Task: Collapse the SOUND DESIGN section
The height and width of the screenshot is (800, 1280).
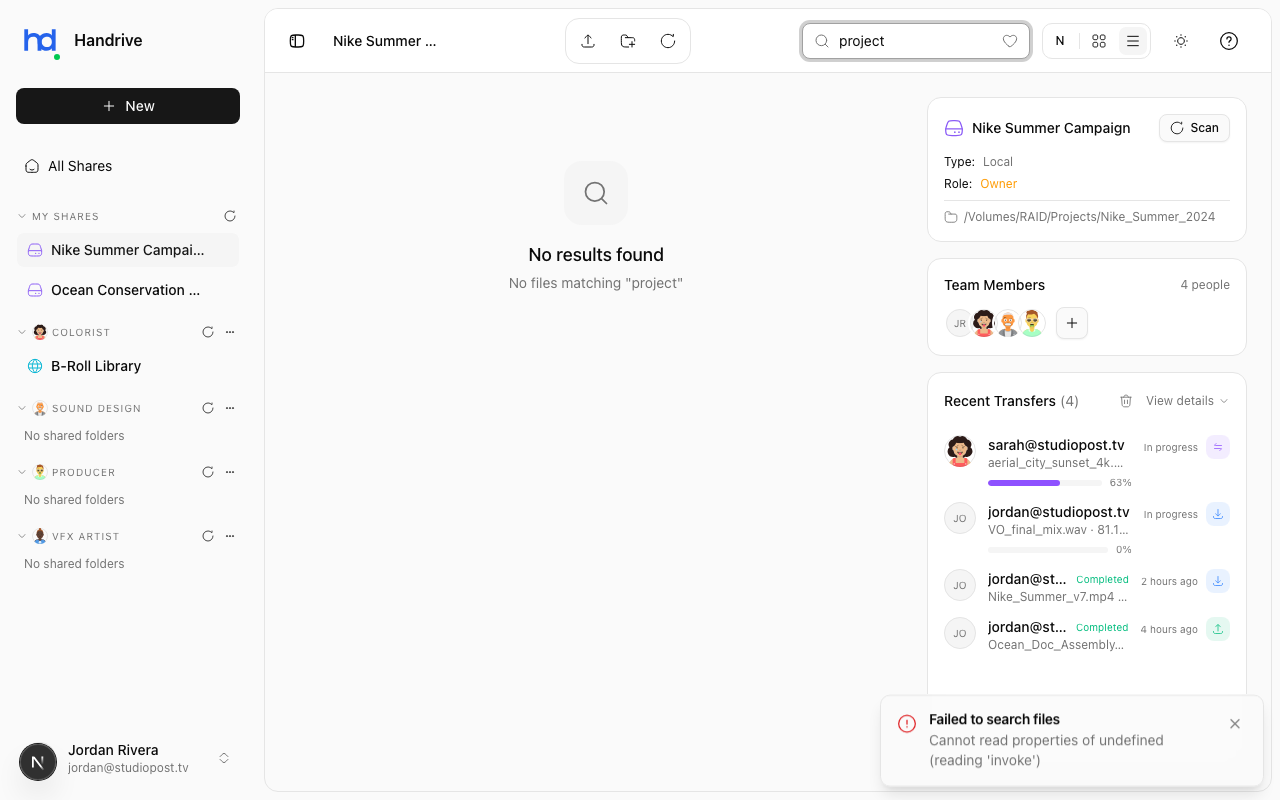Action: (22, 408)
